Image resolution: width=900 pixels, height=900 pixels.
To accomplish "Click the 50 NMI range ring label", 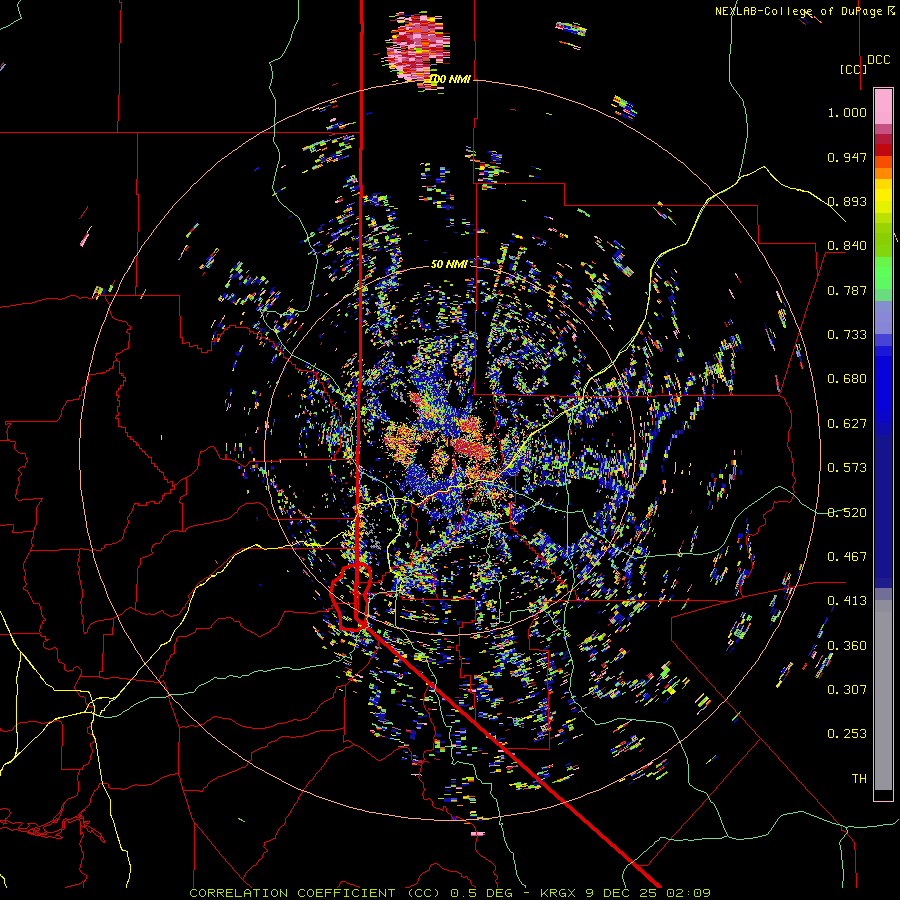I will pyautogui.click(x=449, y=264).
